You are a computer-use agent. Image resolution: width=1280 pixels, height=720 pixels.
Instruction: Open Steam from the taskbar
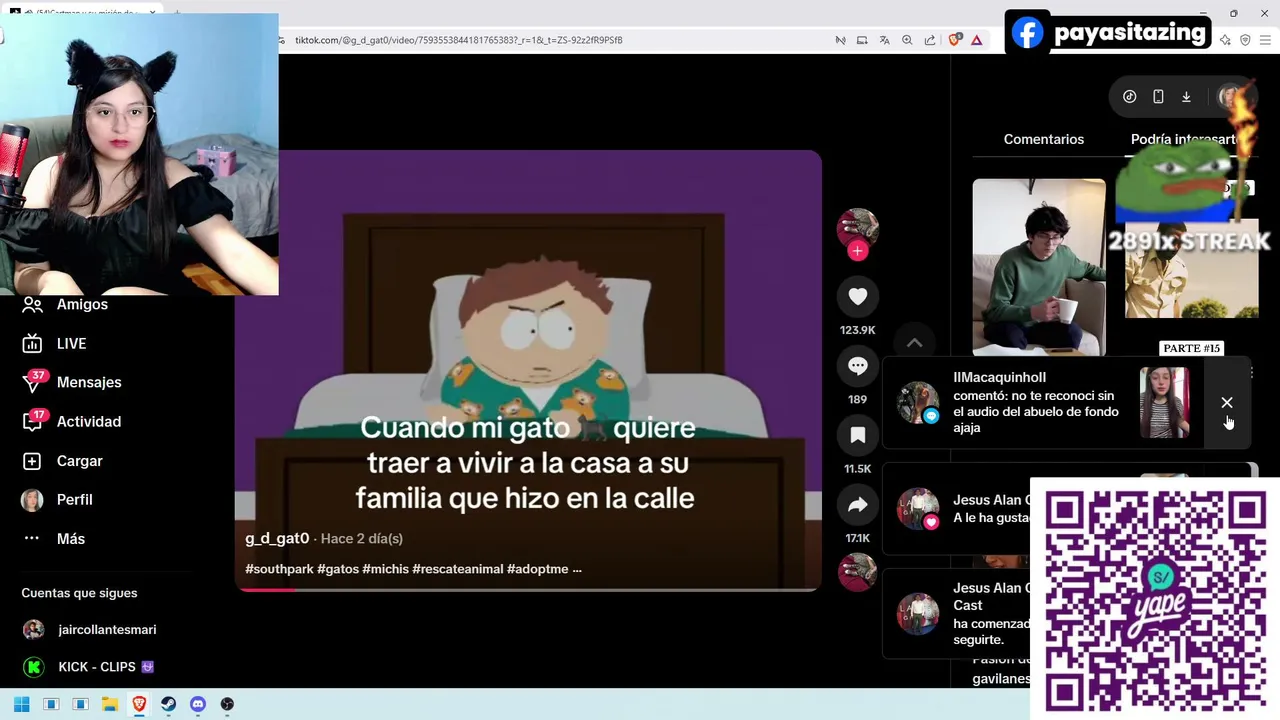click(168, 704)
